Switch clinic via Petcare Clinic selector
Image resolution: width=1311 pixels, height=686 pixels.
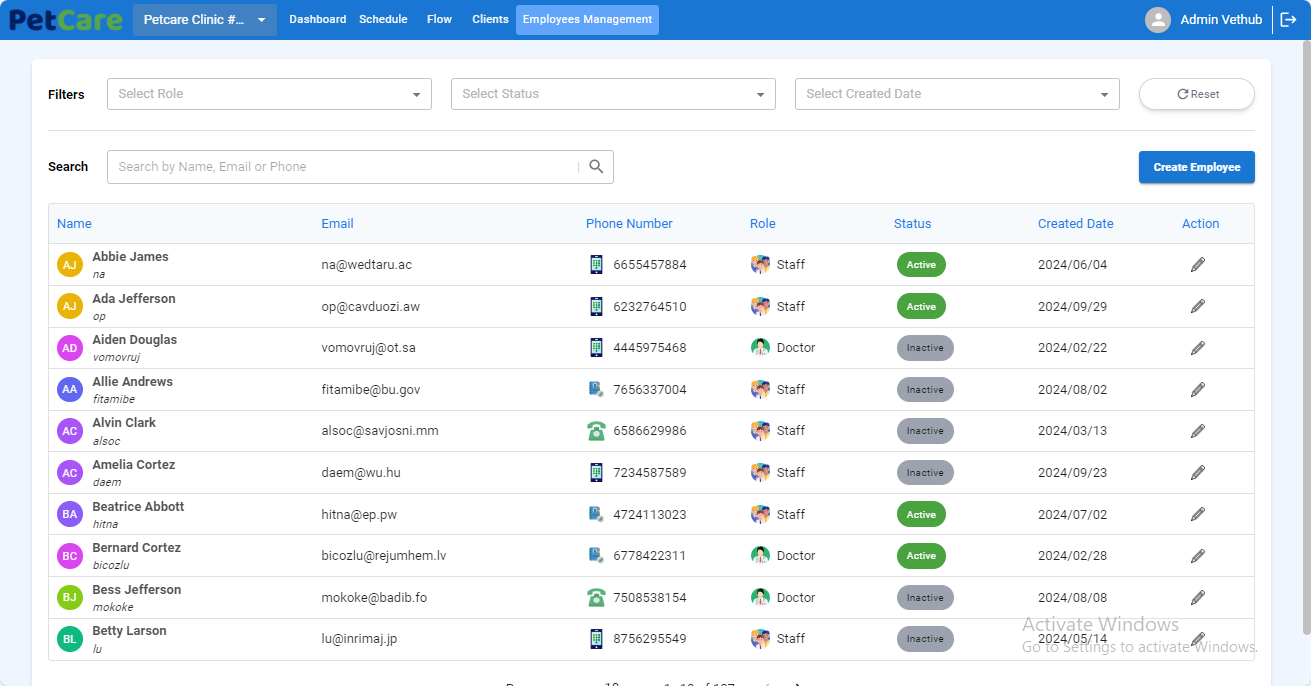pos(204,20)
